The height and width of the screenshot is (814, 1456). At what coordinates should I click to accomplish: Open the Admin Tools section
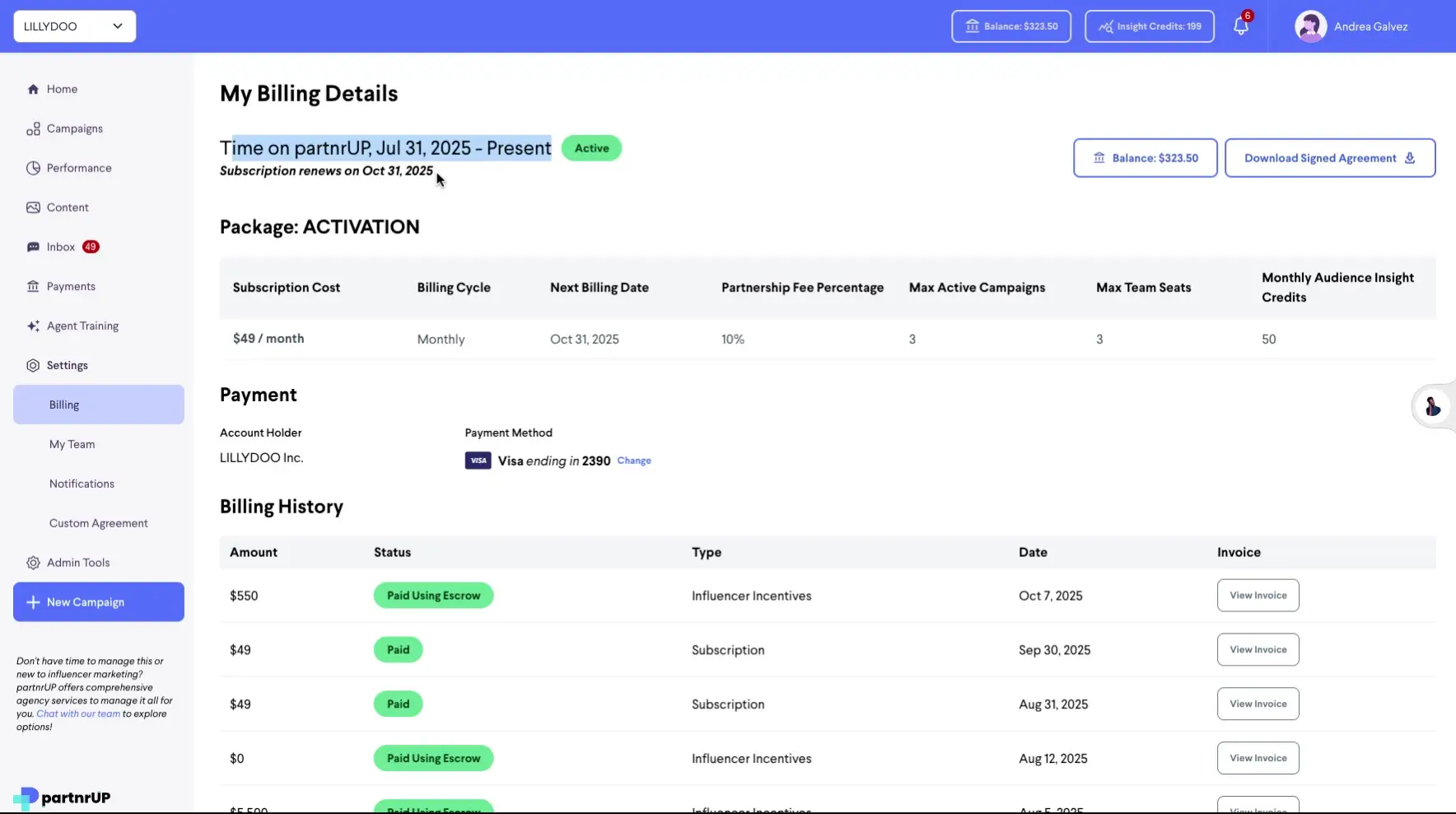[78, 562]
